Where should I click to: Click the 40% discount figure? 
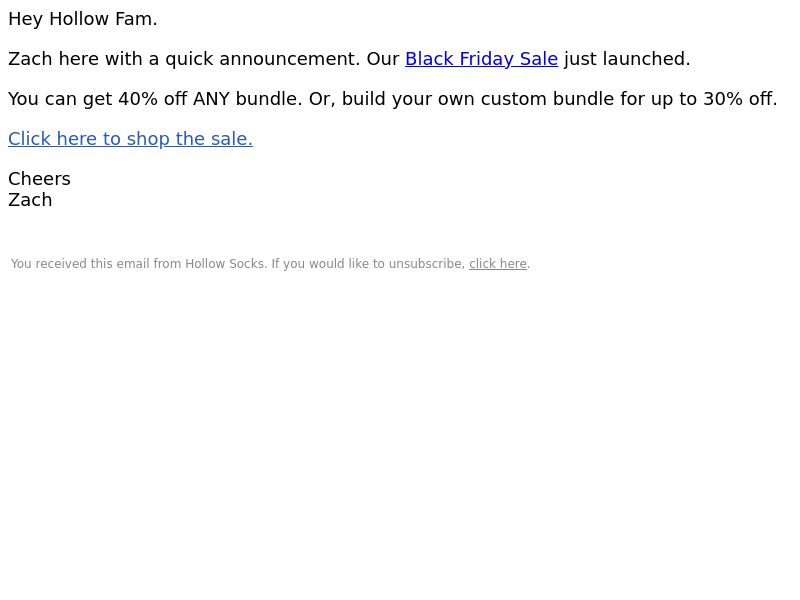(x=138, y=99)
